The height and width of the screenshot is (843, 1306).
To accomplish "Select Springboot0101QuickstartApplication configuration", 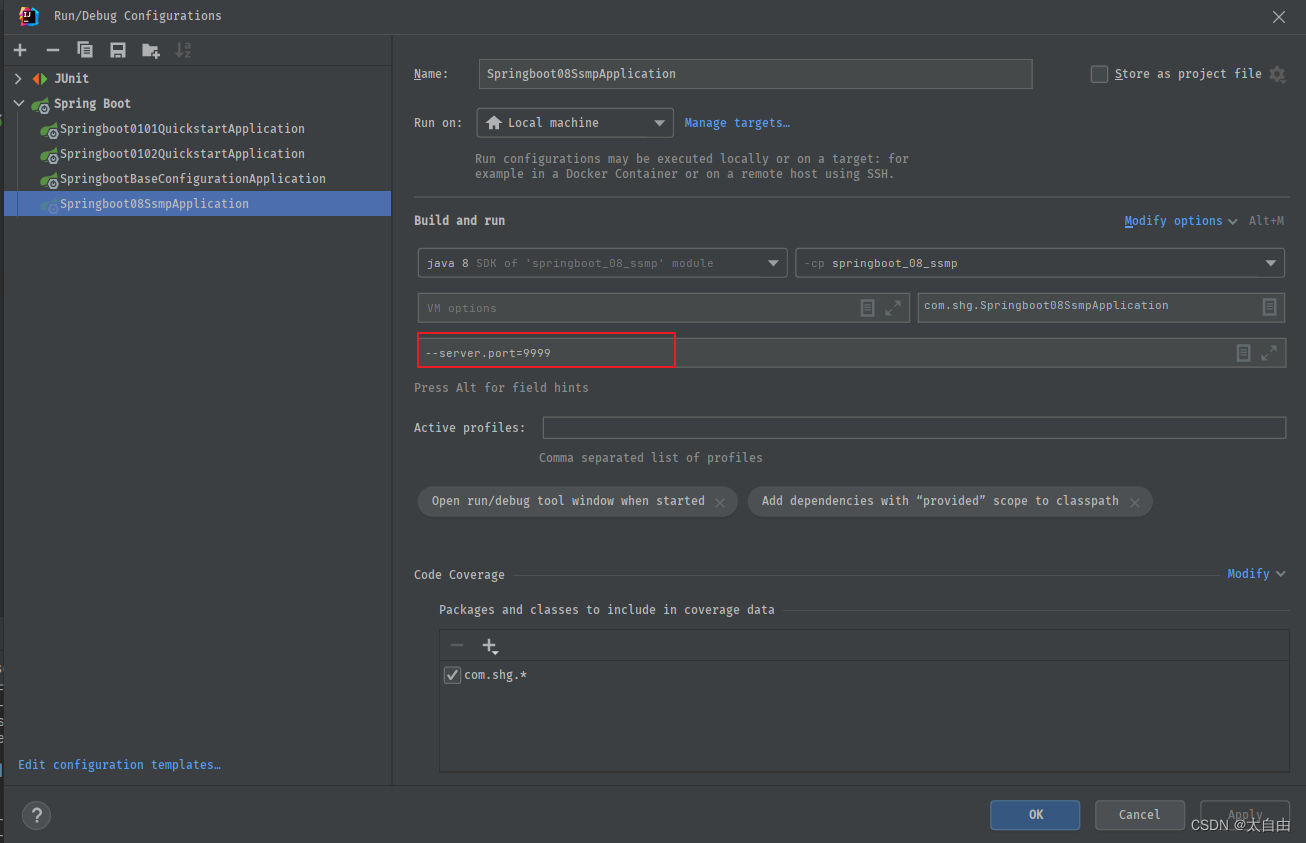I will tap(182, 129).
